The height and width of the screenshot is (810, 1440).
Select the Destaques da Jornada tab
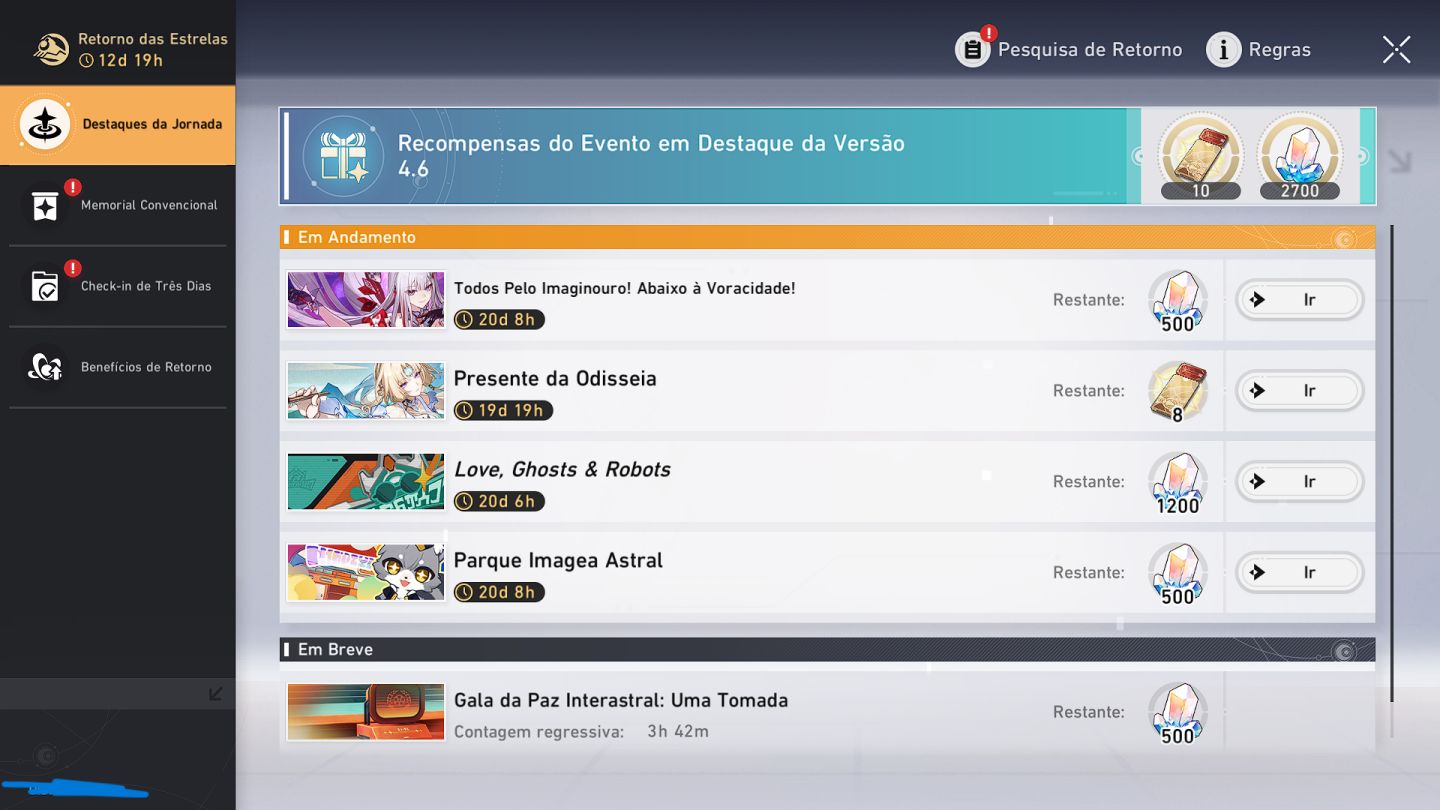[x=118, y=125]
